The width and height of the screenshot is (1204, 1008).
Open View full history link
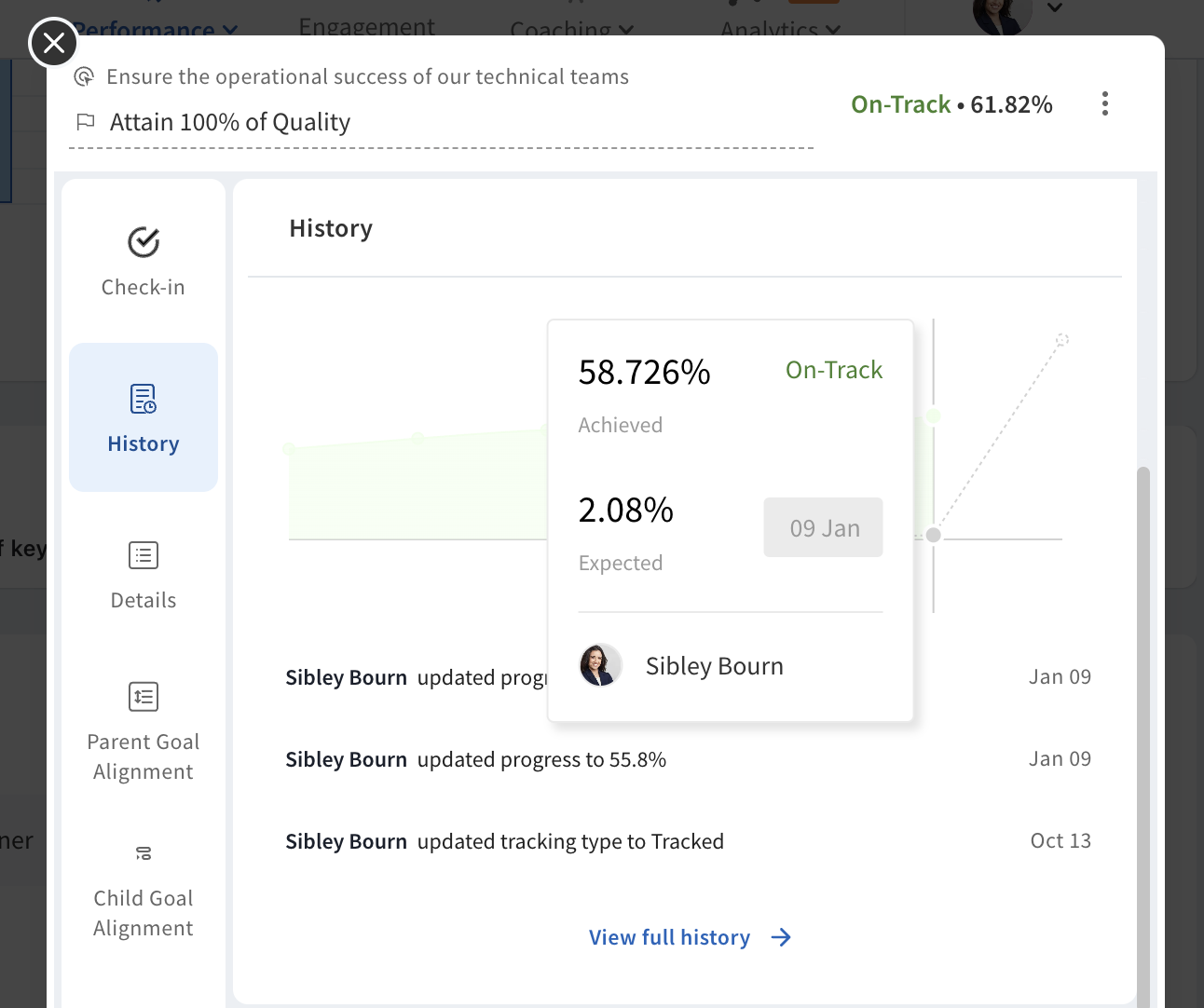669,937
